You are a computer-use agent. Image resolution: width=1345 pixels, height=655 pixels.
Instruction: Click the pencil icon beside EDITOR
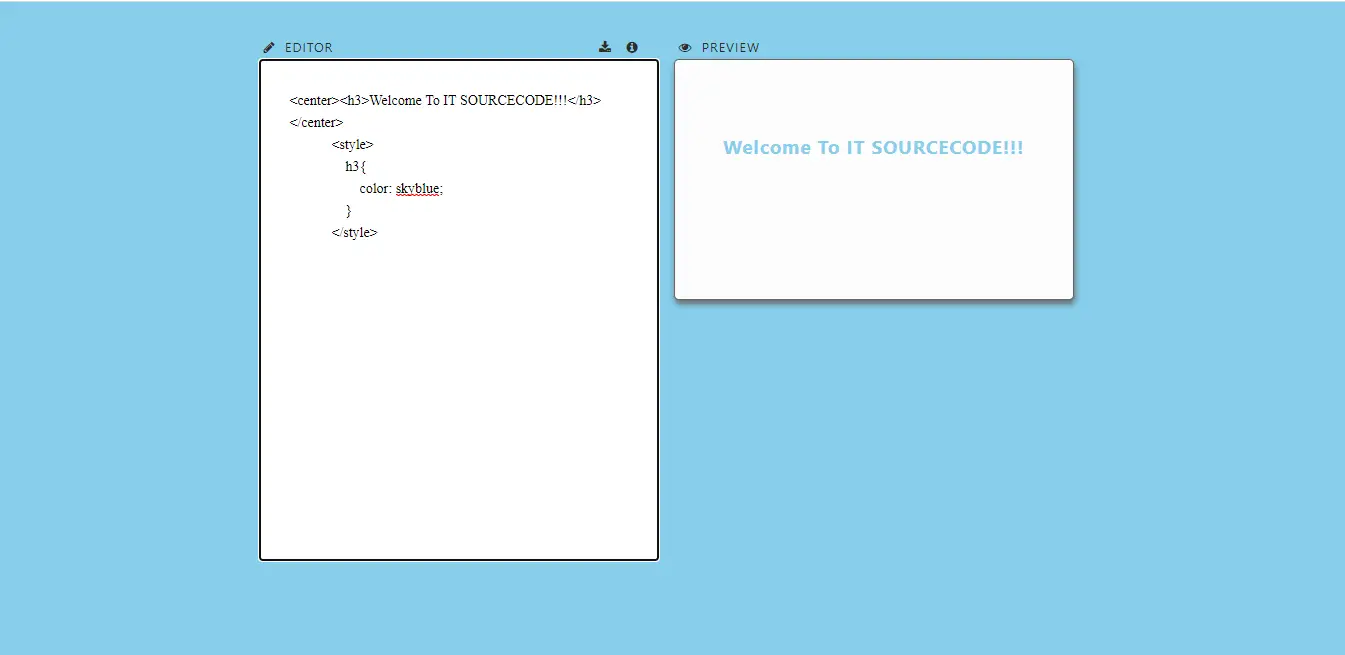click(268, 46)
